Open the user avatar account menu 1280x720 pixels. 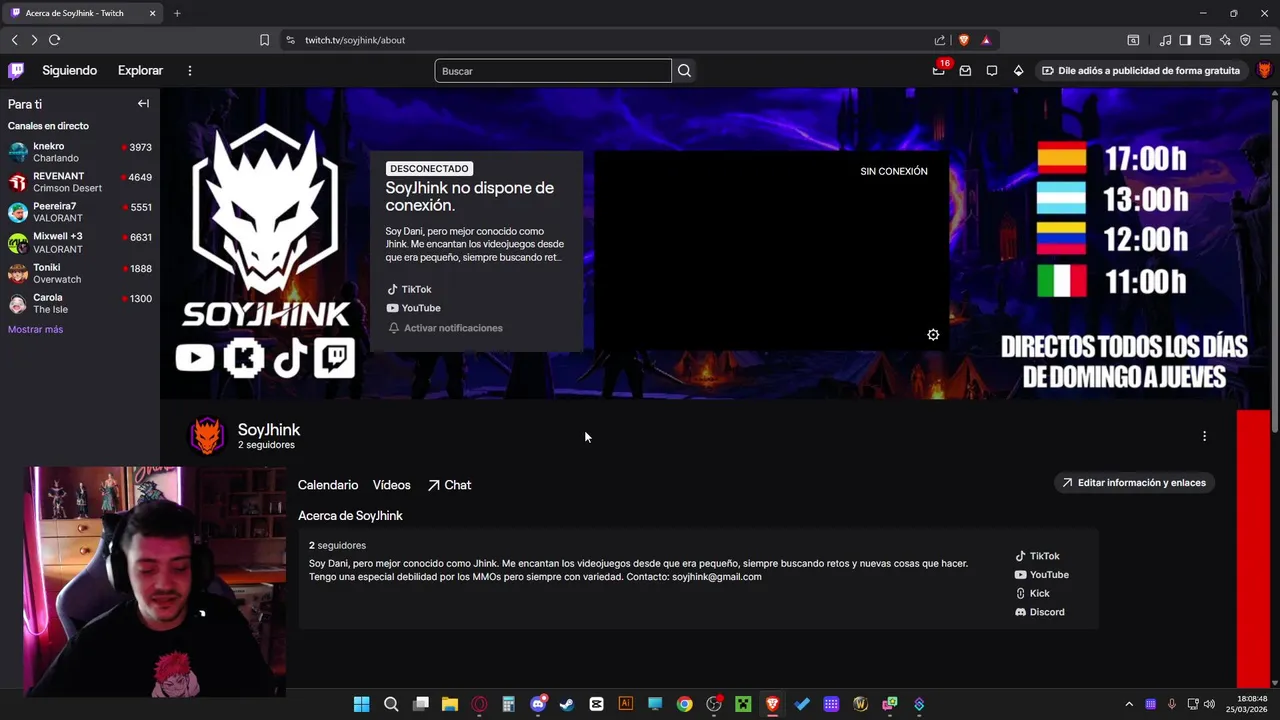coord(1264,70)
